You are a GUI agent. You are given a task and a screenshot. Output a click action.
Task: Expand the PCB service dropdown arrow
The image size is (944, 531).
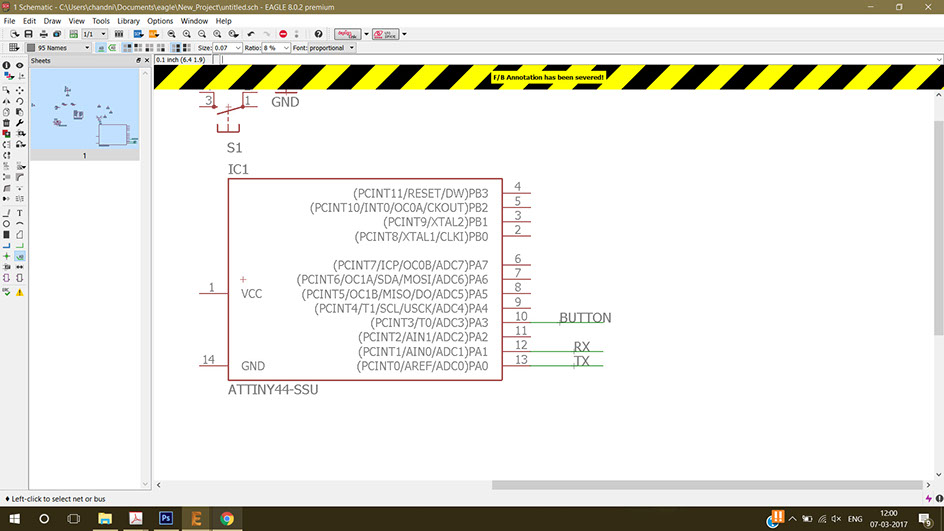[404, 34]
